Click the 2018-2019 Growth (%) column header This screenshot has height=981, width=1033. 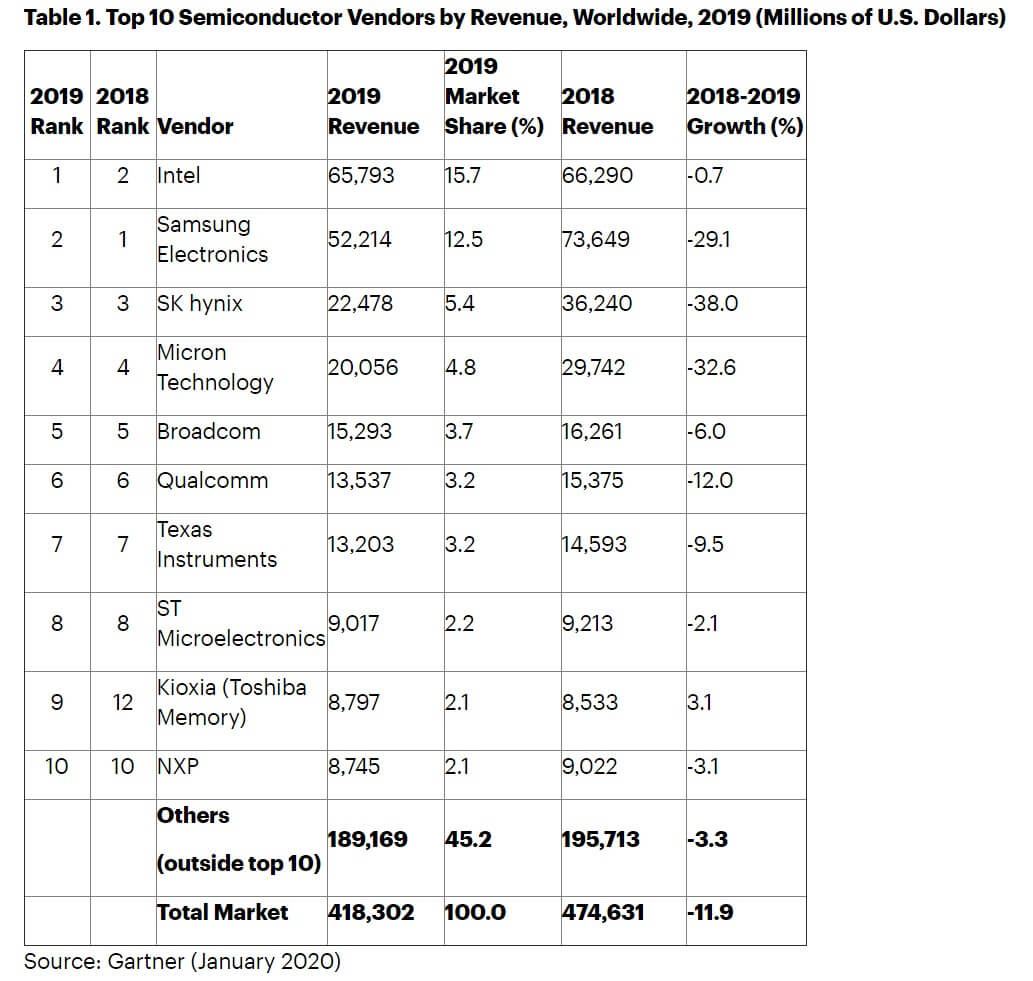coord(745,111)
